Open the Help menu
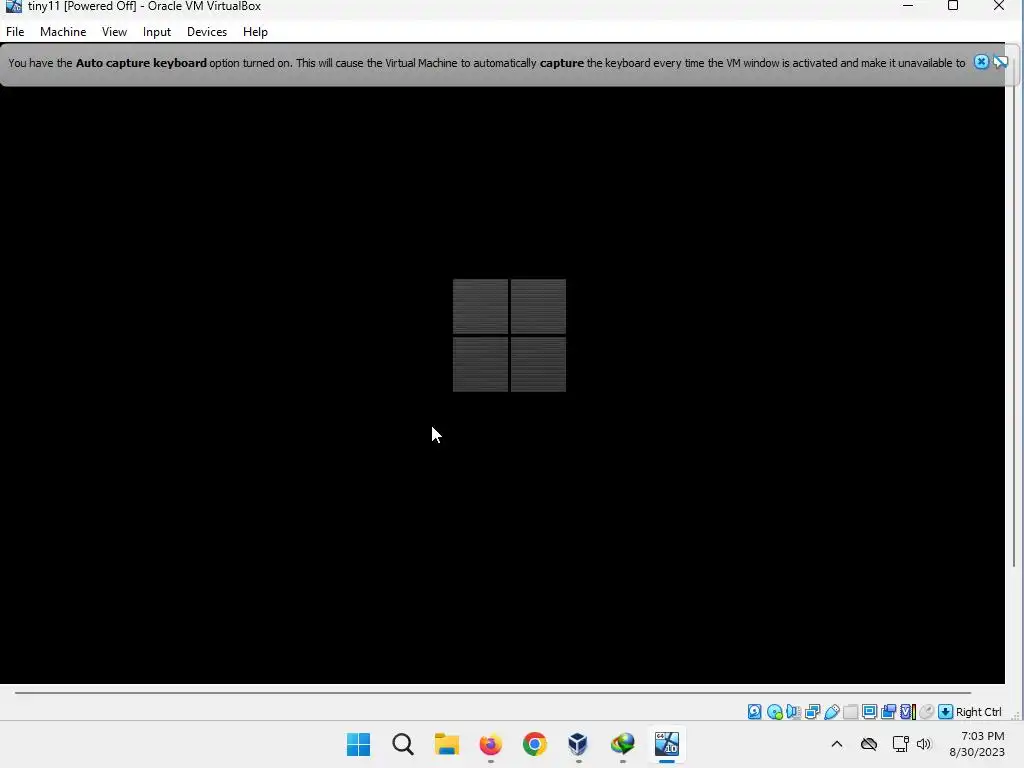This screenshot has height=768, width=1024. [255, 32]
